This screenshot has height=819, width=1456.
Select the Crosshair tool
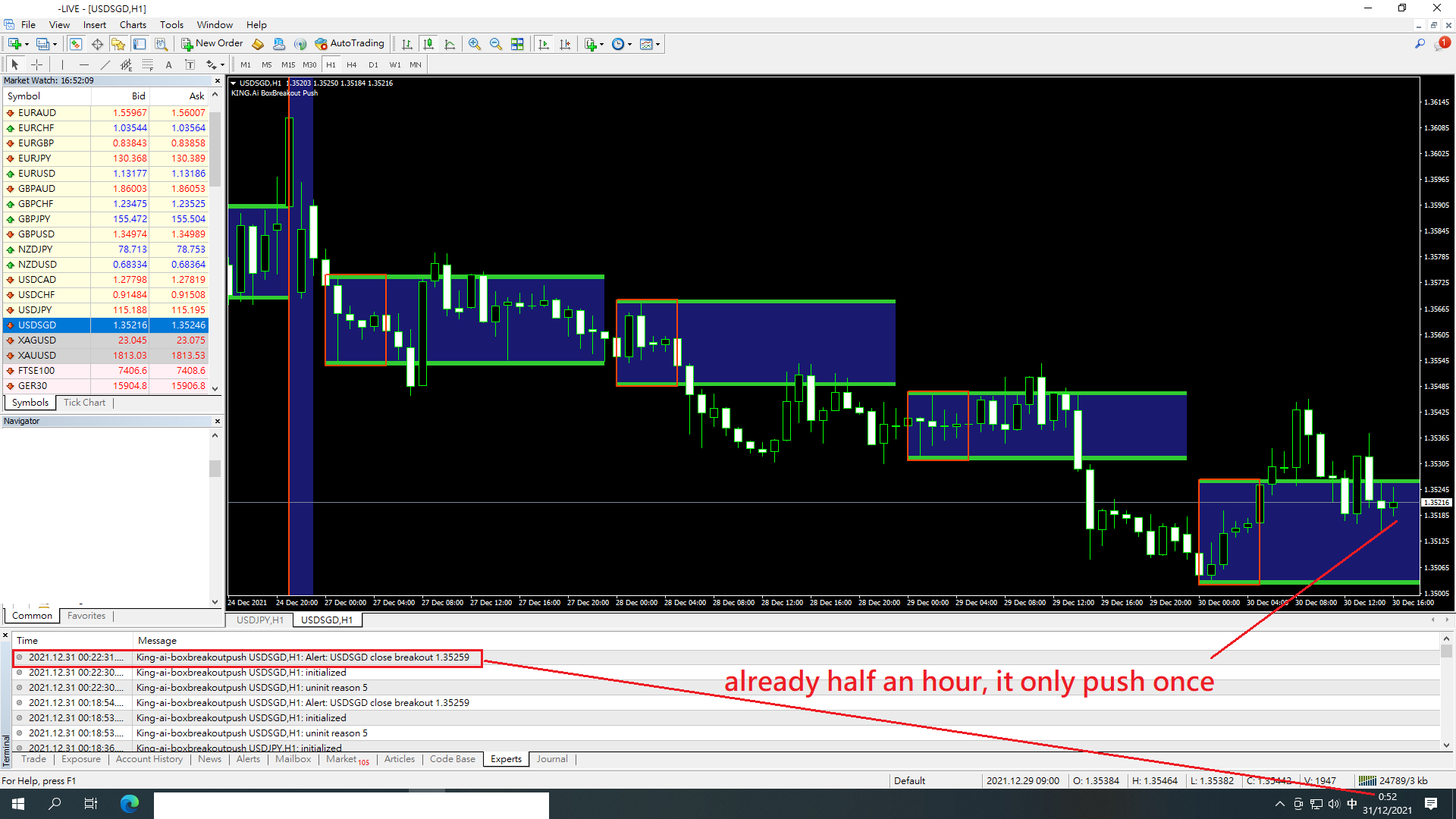(36, 64)
